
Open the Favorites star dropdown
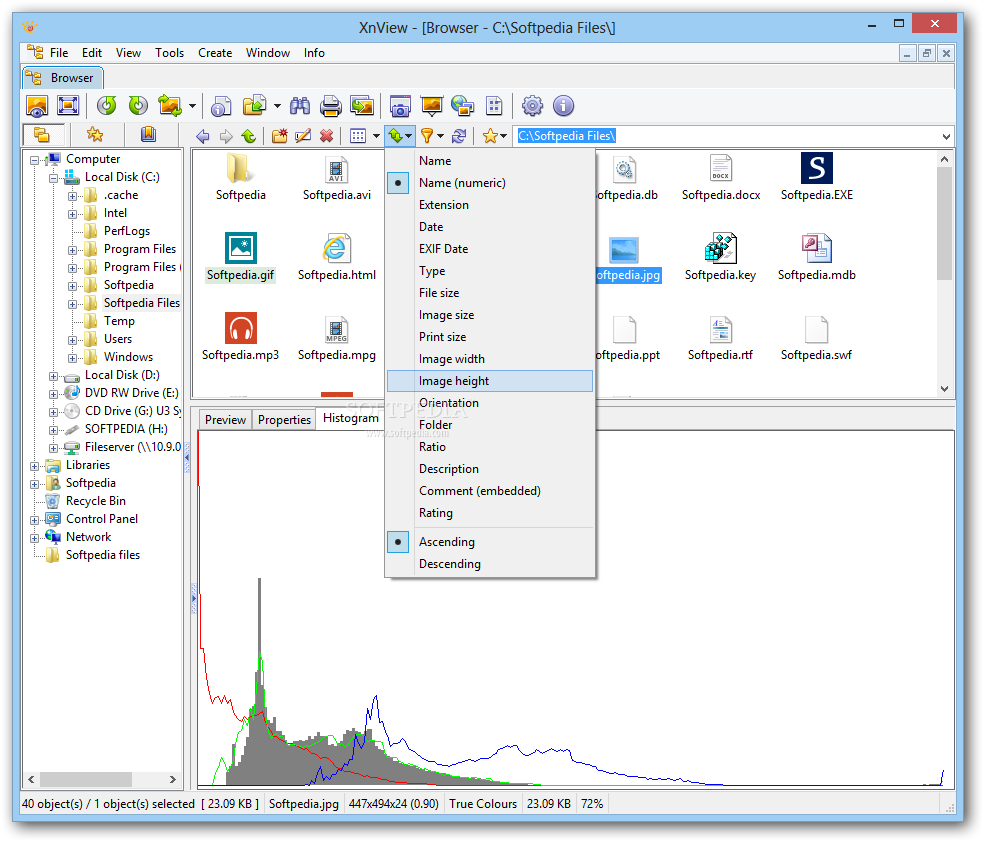[495, 136]
